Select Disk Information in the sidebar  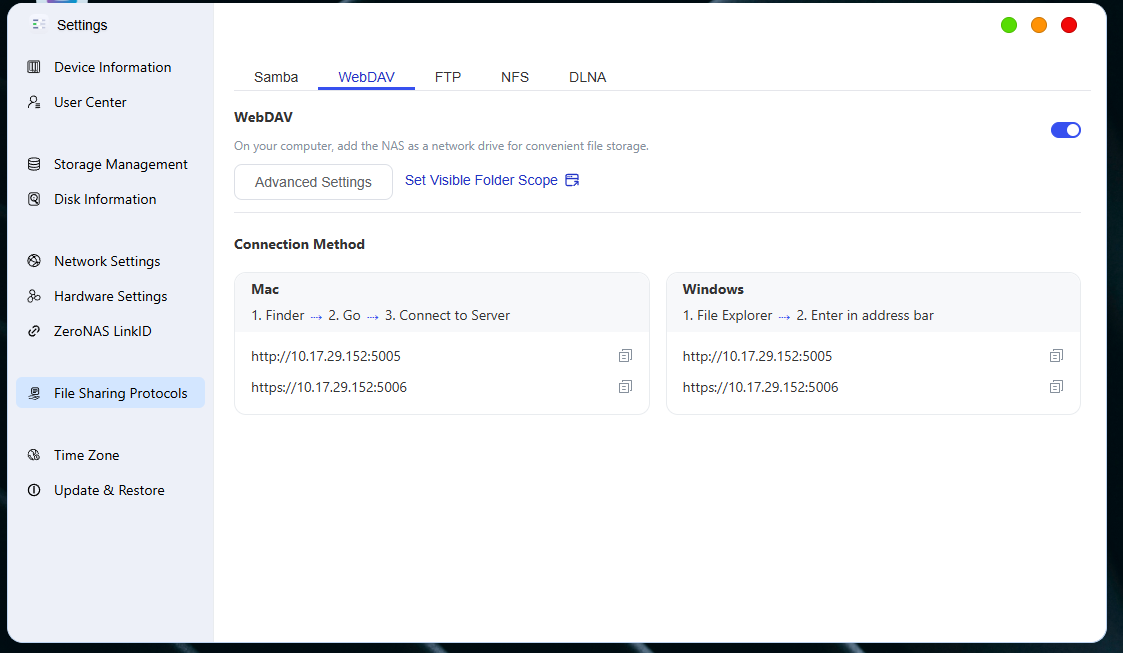point(111,200)
